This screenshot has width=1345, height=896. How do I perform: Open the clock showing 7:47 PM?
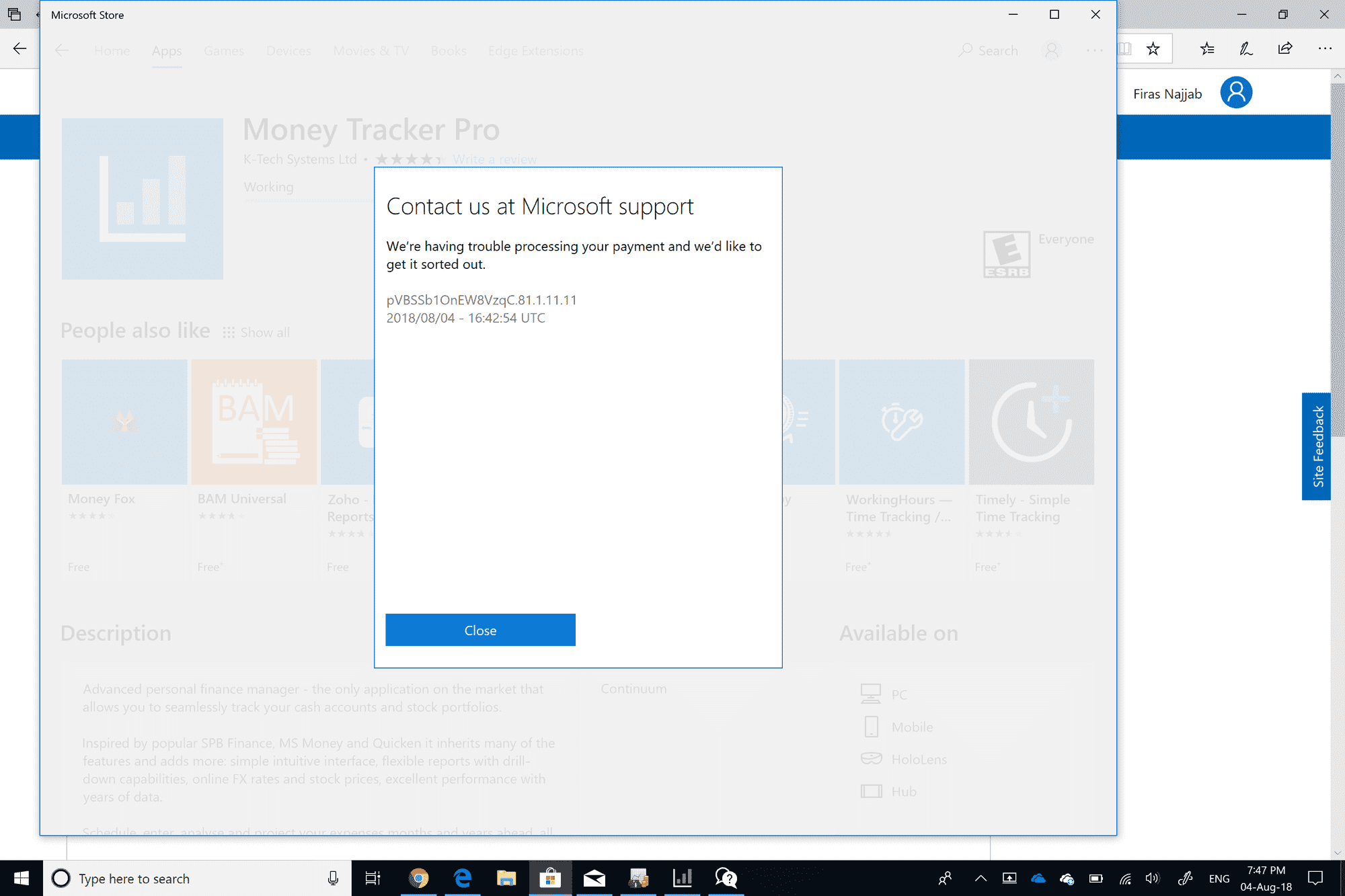pyautogui.click(x=1266, y=878)
